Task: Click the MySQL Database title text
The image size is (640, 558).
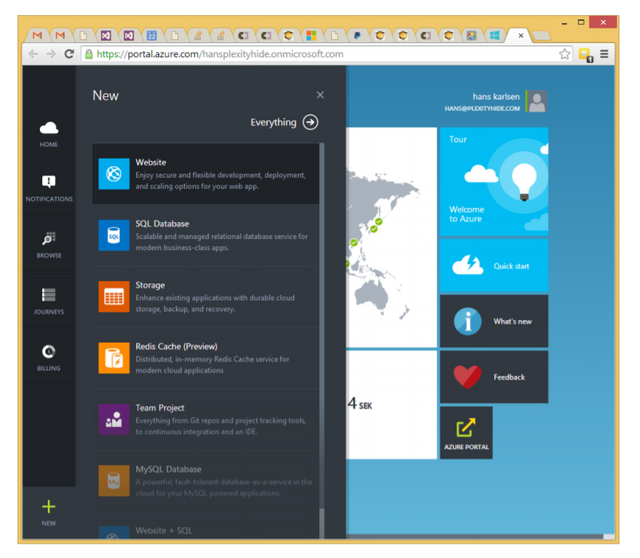Action: click(x=168, y=469)
